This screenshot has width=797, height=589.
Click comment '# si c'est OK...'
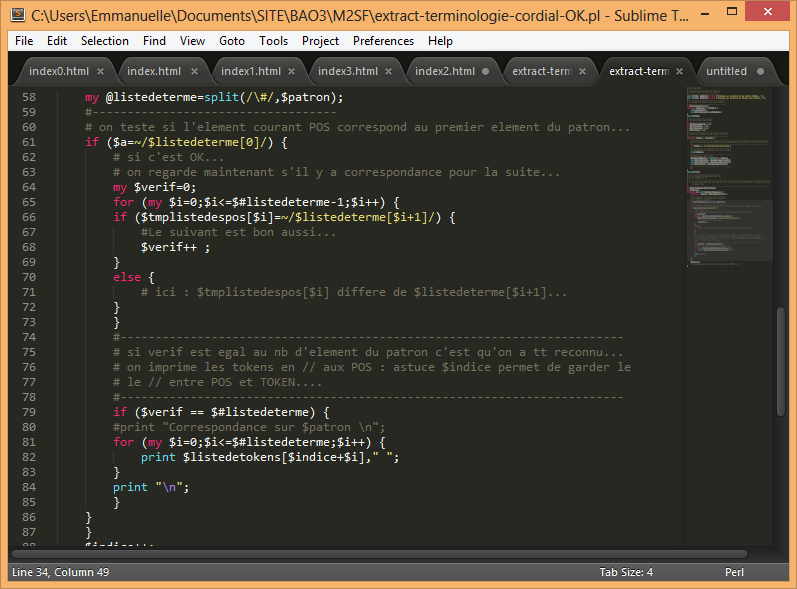pos(168,157)
